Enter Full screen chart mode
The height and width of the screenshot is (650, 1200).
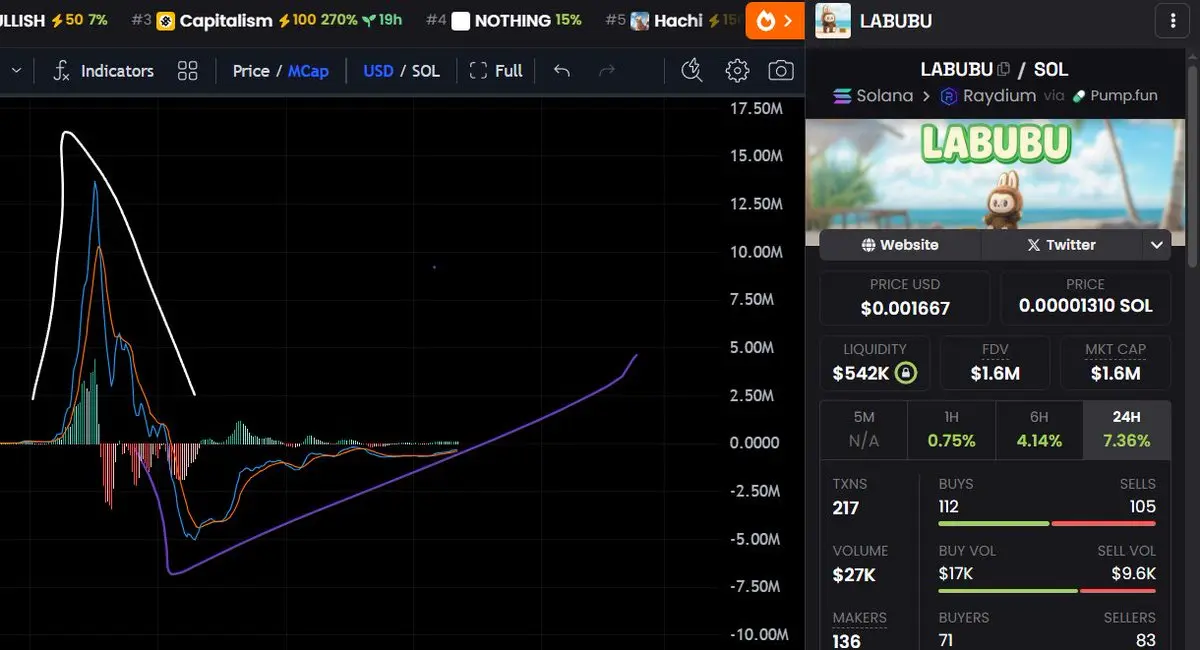tap(496, 71)
